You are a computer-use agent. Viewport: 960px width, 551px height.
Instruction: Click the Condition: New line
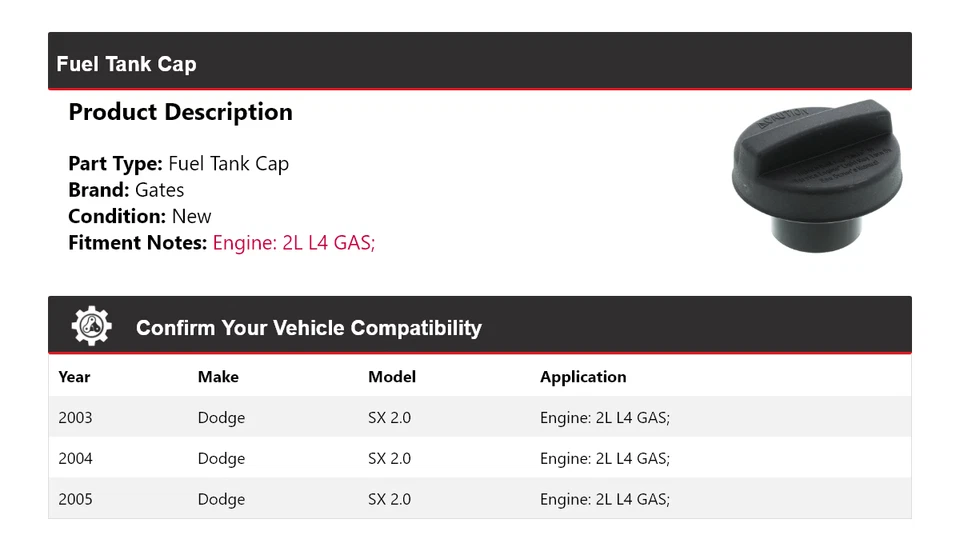click(140, 216)
